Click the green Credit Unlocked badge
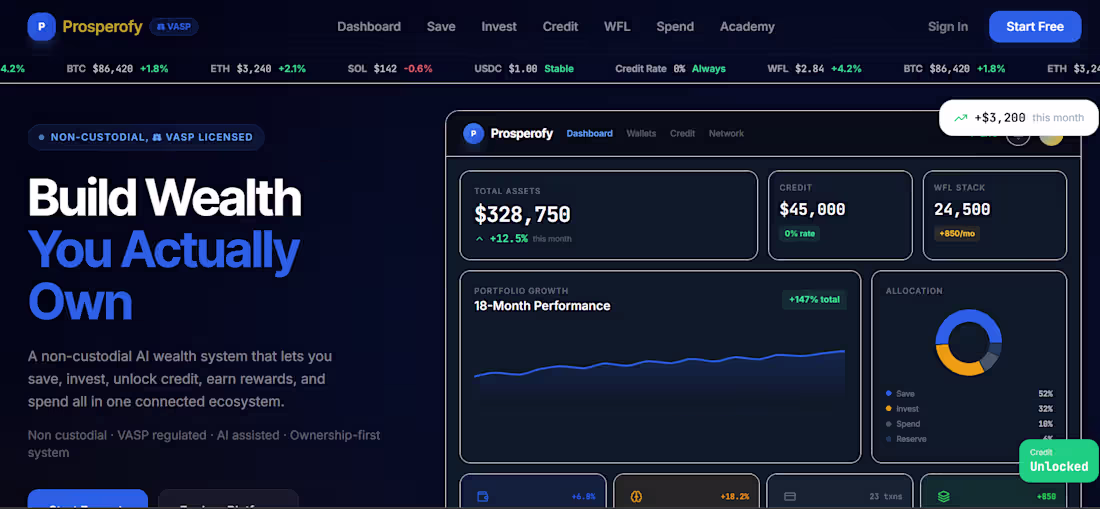This screenshot has height=509, width=1100. [x=1059, y=461]
